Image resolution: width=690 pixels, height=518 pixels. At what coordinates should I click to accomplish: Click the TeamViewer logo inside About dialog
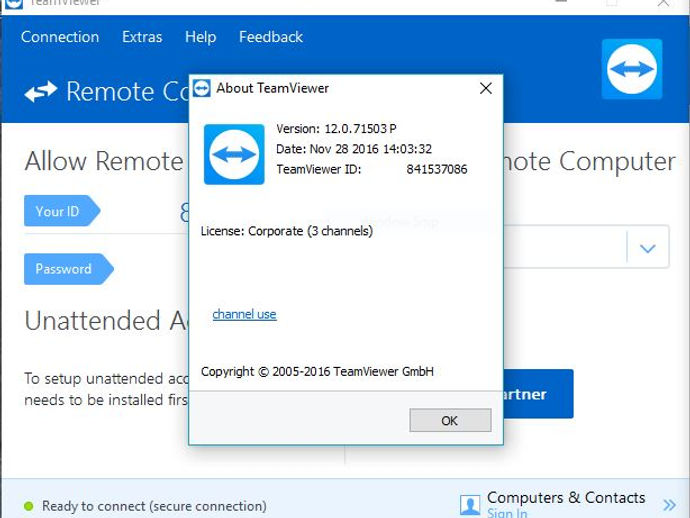tap(234, 154)
